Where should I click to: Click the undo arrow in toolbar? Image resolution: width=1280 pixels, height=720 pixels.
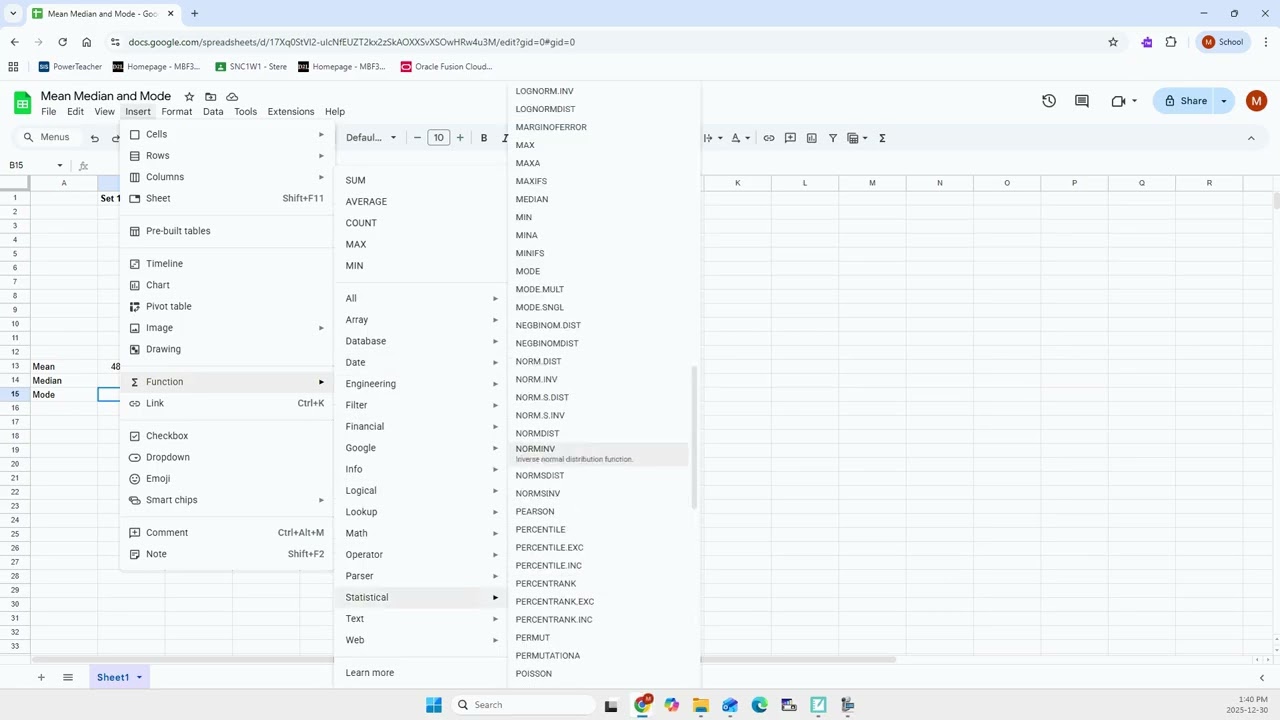pyautogui.click(x=95, y=138)
